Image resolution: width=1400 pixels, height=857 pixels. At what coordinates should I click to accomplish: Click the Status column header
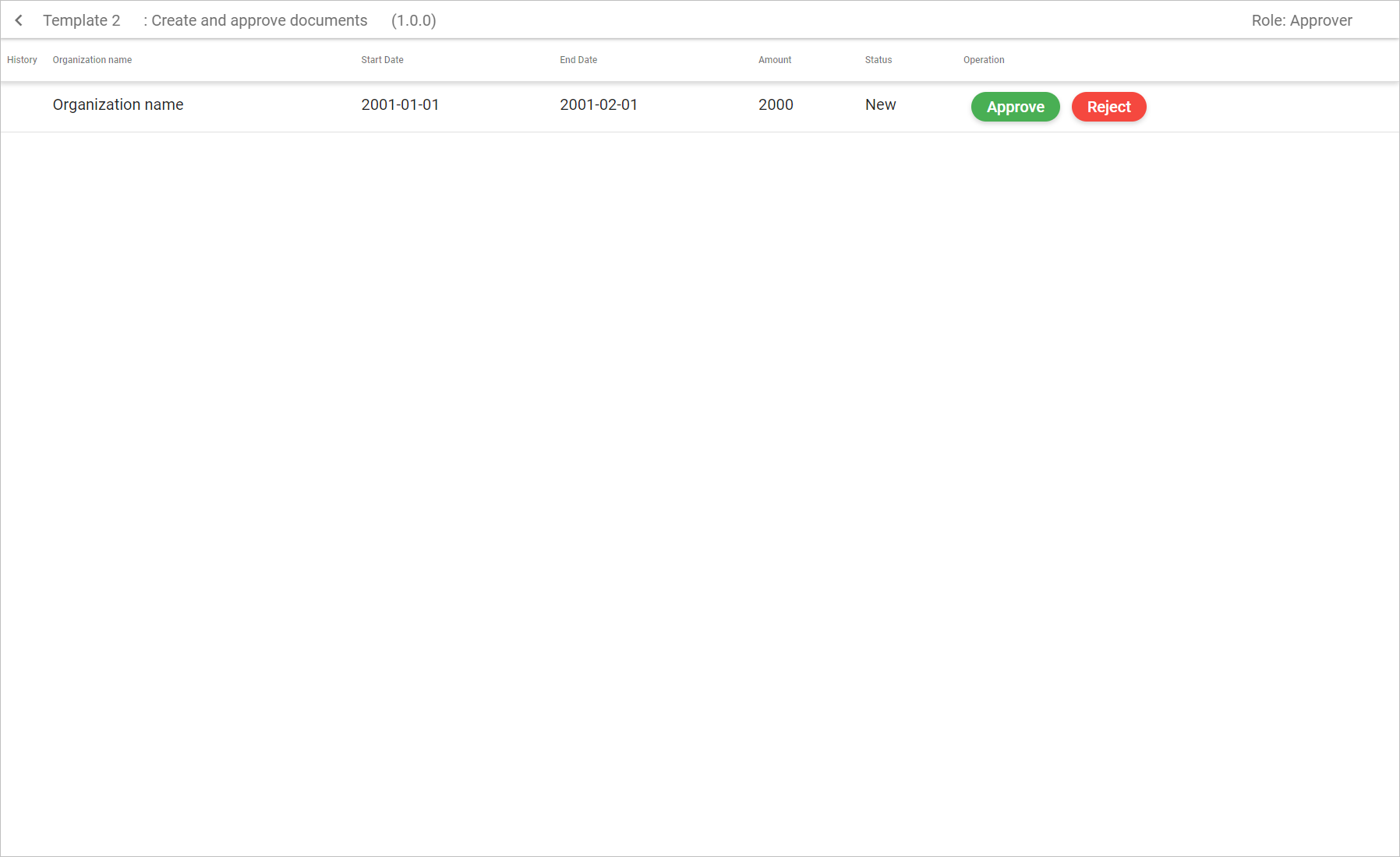coord(879,60)
